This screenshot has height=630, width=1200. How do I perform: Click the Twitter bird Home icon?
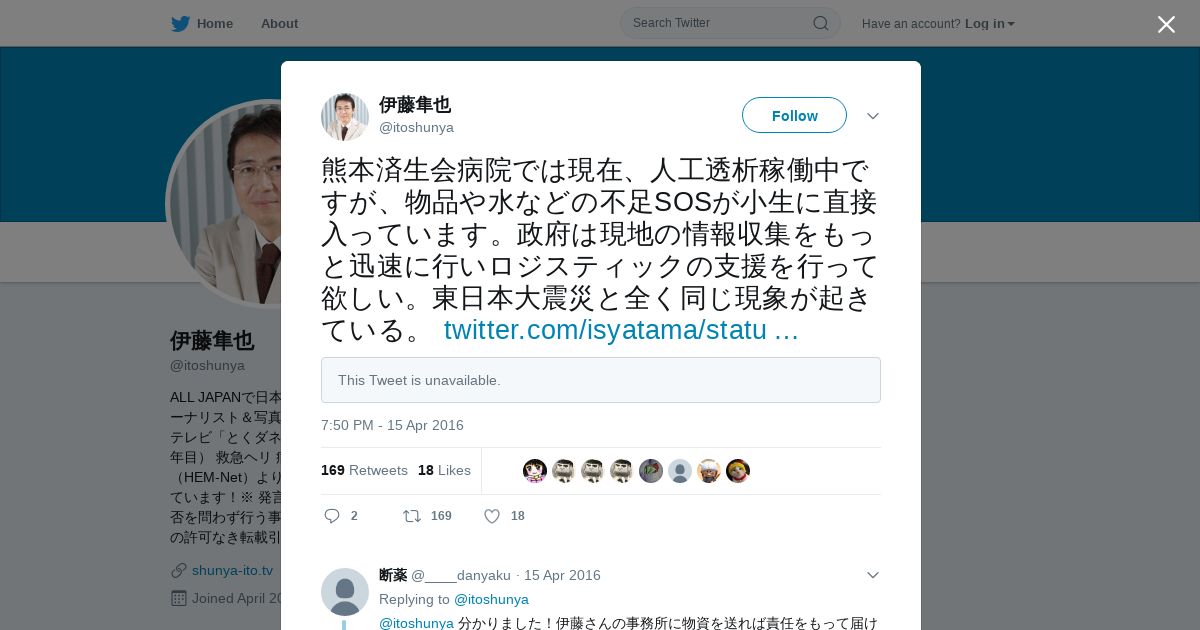click(x=180, y=24)
